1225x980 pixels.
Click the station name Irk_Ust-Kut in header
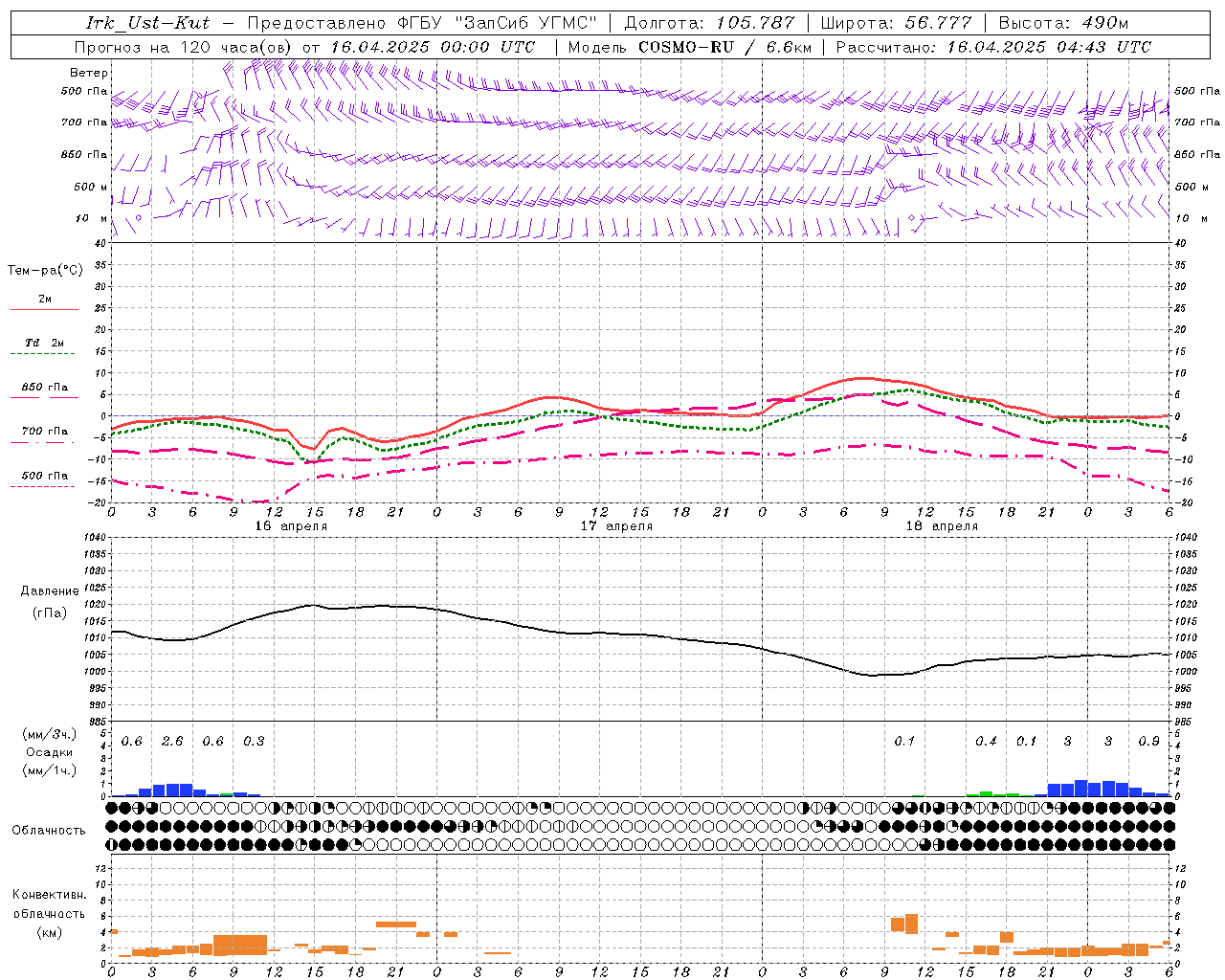(147, 23)
